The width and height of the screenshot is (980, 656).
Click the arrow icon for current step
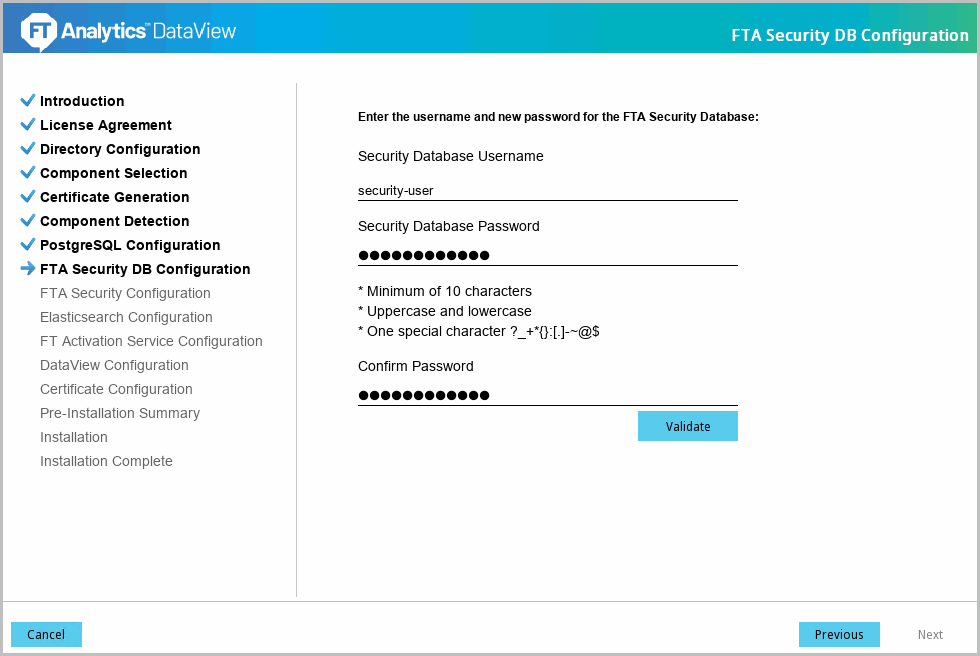[x=28, y=269]
